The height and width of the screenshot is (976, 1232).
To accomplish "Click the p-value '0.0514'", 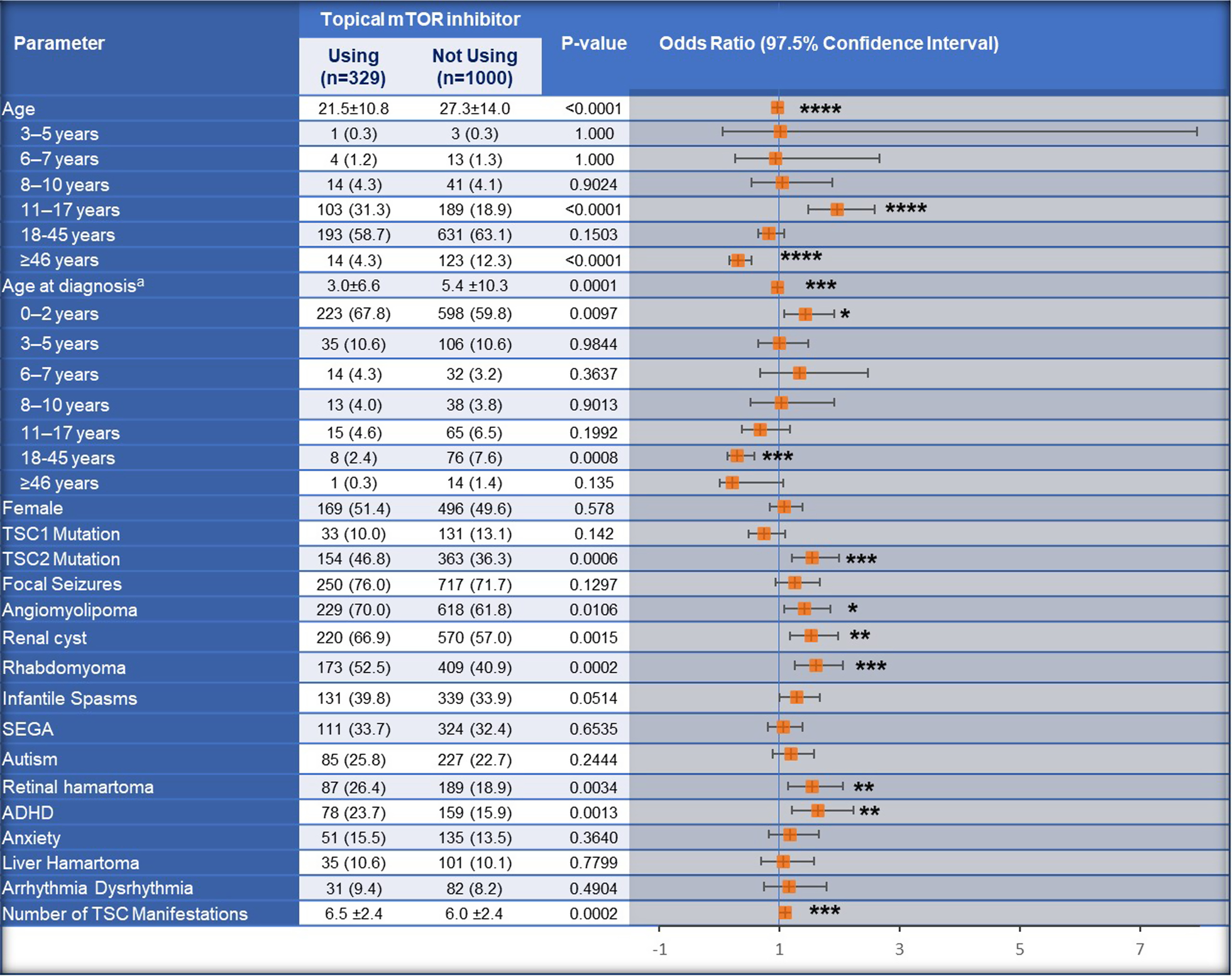I will point(593,699).
